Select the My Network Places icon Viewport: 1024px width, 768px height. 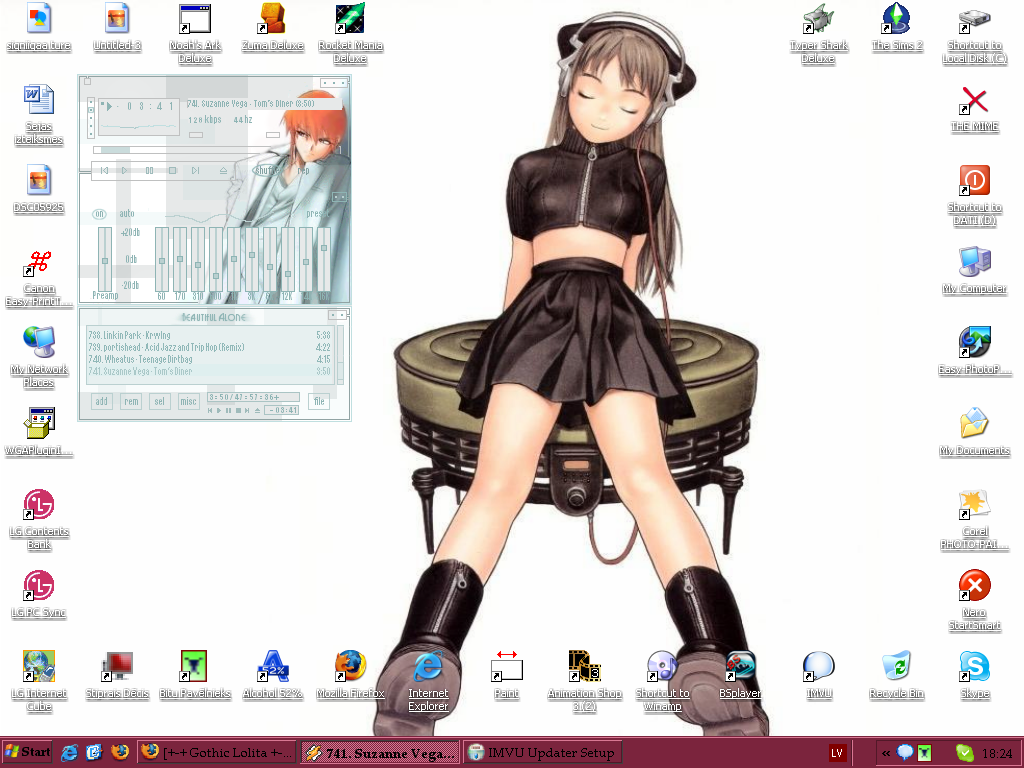pos(39,357)
